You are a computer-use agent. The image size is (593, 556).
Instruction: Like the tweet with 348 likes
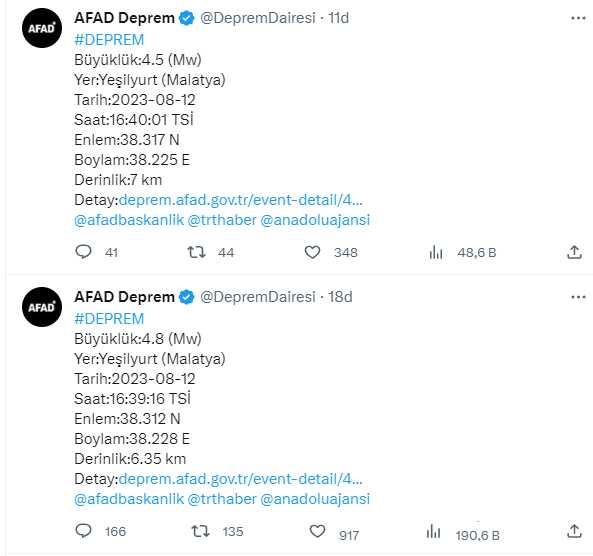point(312,252)
